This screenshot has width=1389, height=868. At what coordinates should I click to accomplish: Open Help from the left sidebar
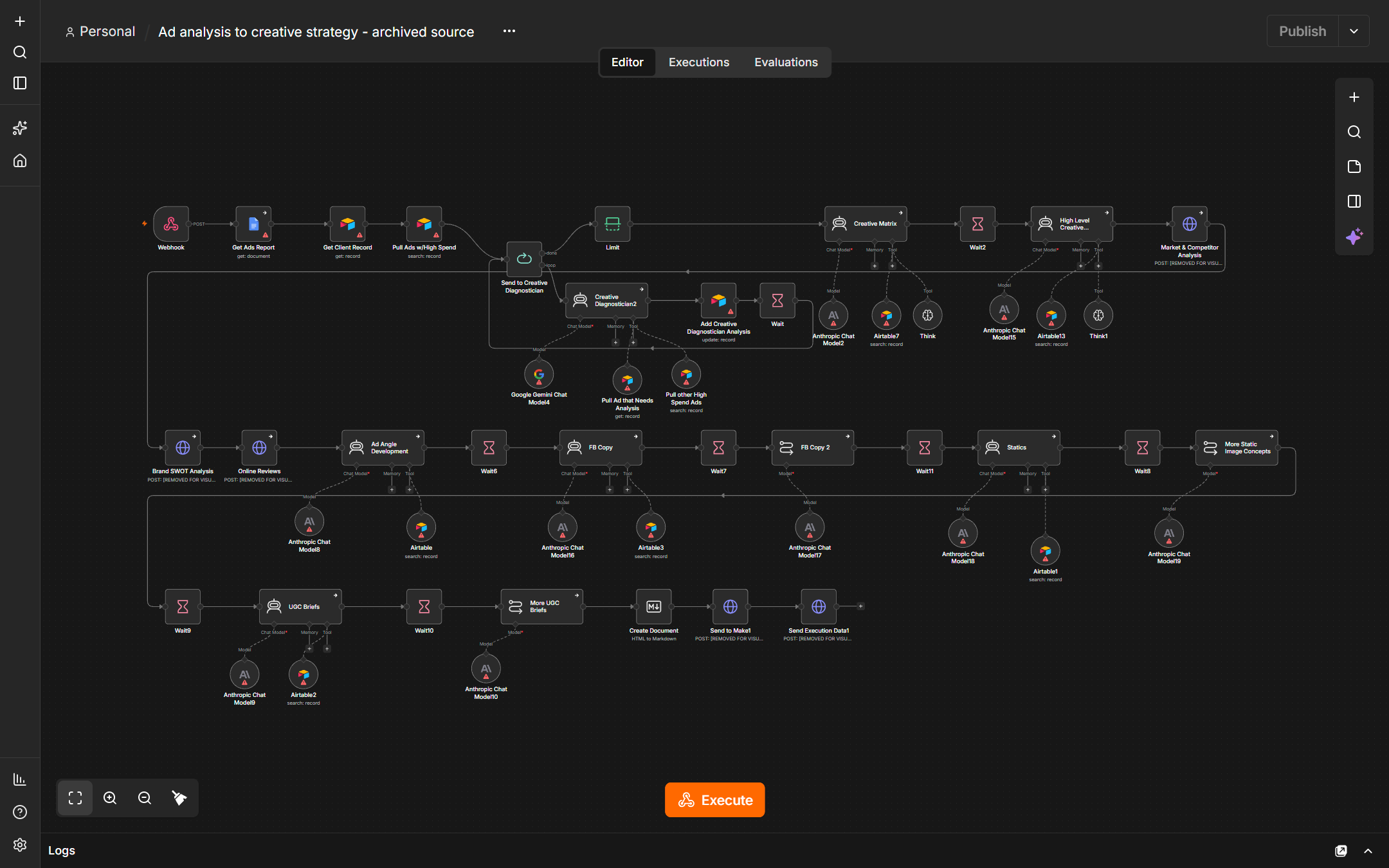pyautogui.click(x=20, y=812)
